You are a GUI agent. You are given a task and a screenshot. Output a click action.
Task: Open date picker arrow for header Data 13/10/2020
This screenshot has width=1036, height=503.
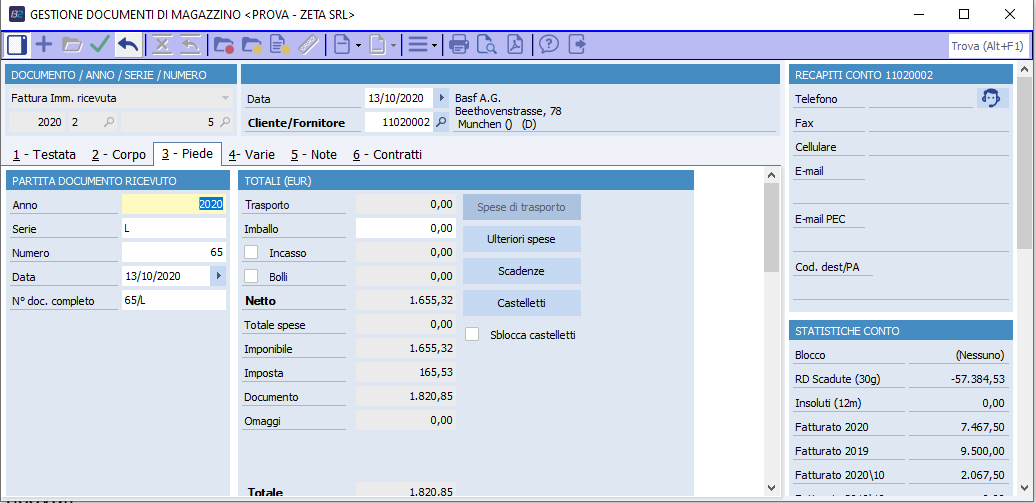(x=441, y=98)
